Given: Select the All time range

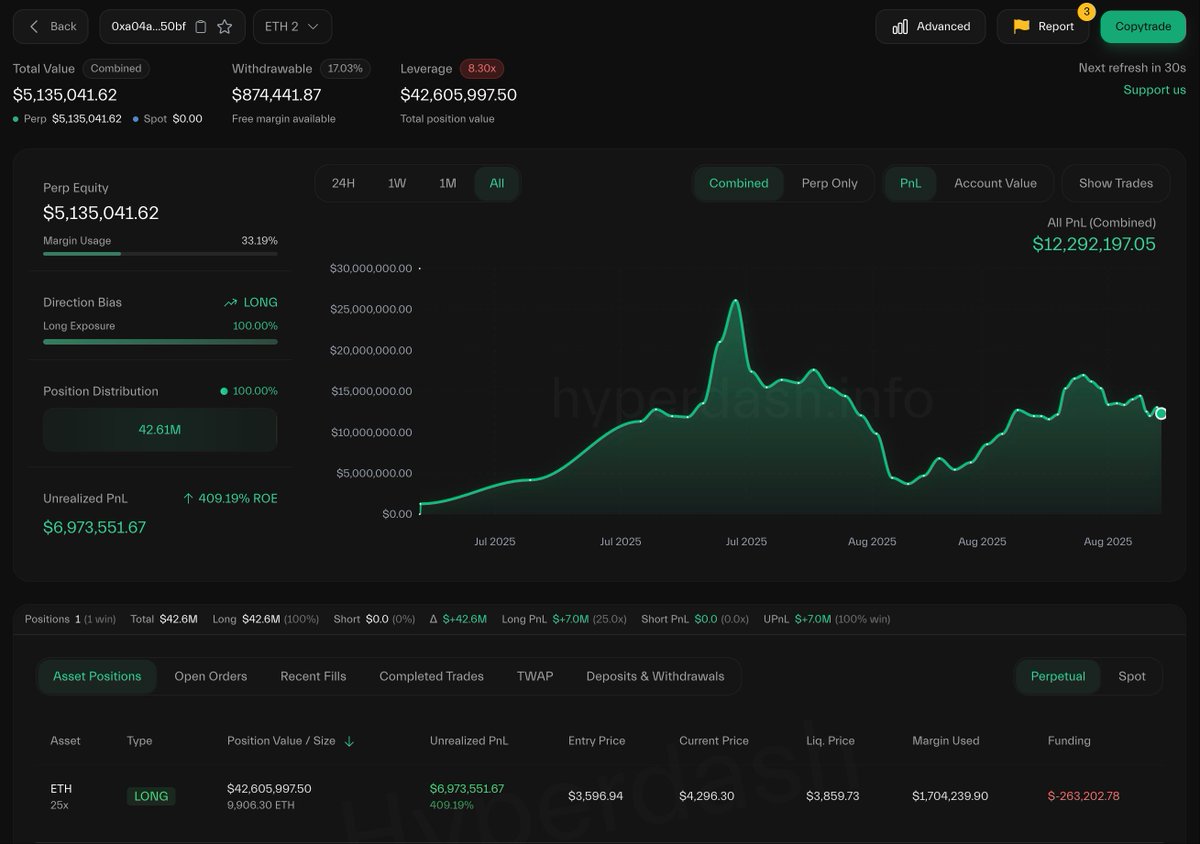Looking at the screenshot, I should 497,183.
